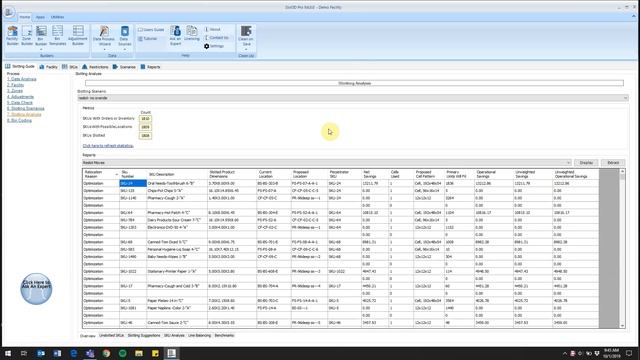Click the report table vertical scrollbar

[622, 249]
